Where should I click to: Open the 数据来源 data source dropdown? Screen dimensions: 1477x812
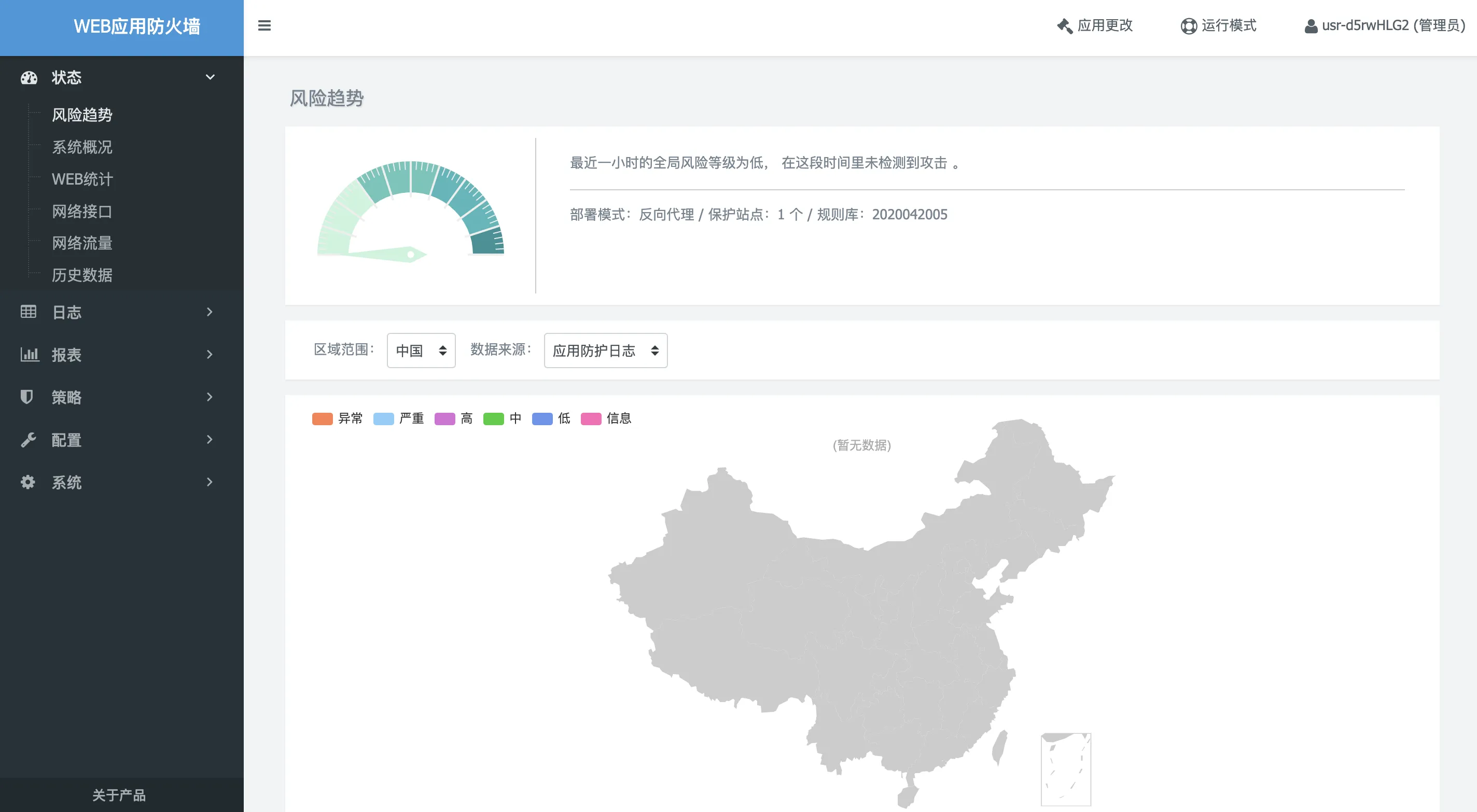606,351
